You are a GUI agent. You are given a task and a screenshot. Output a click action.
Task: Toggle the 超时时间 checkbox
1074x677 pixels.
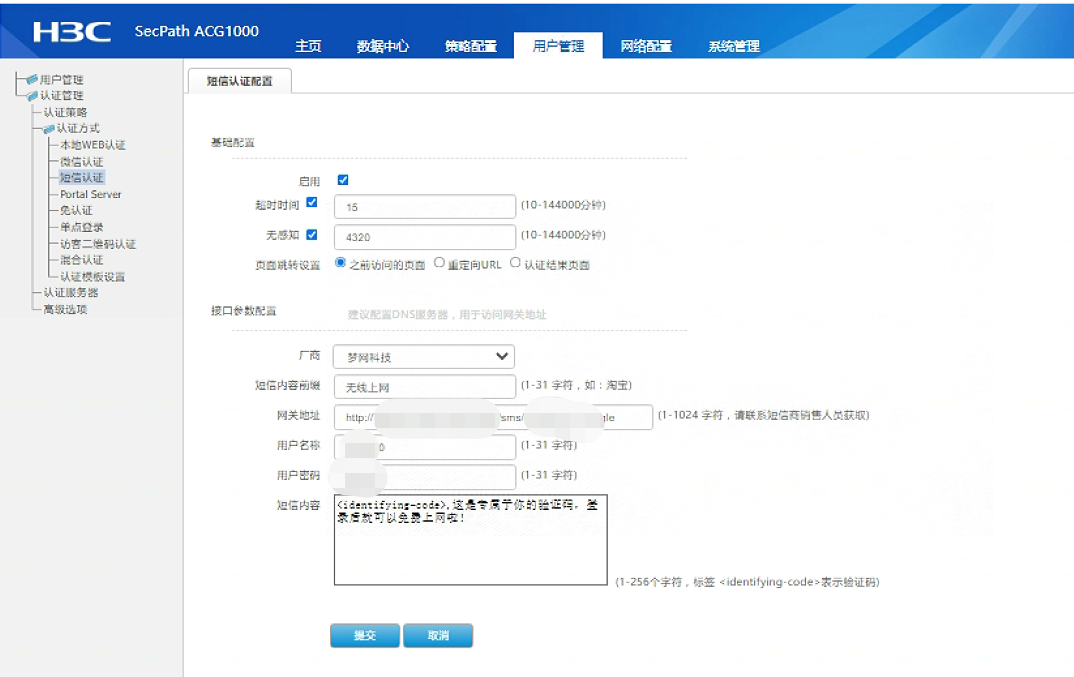(312, 202)
